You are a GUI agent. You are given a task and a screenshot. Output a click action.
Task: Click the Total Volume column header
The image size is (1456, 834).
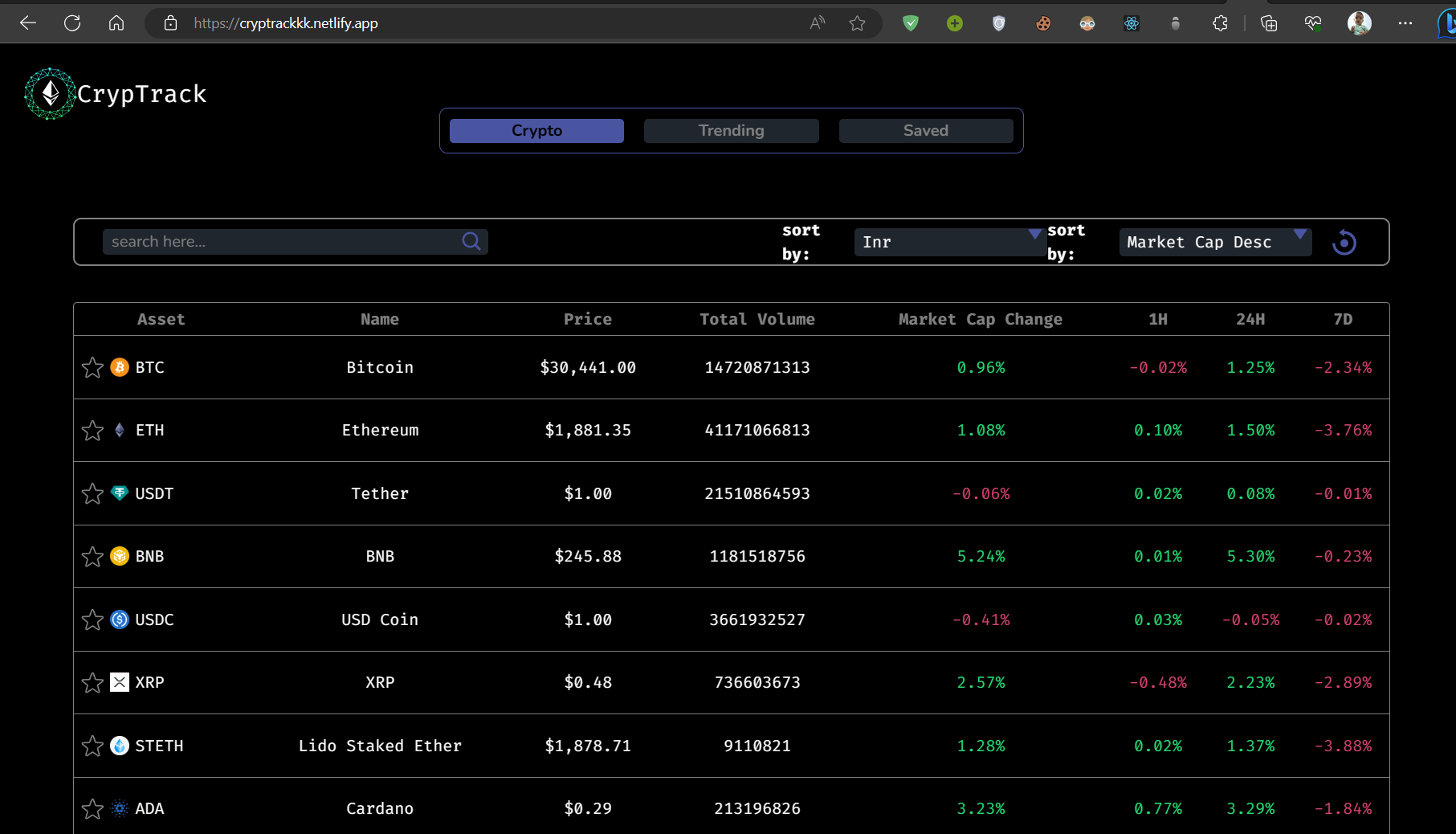[x=757, y=319]
